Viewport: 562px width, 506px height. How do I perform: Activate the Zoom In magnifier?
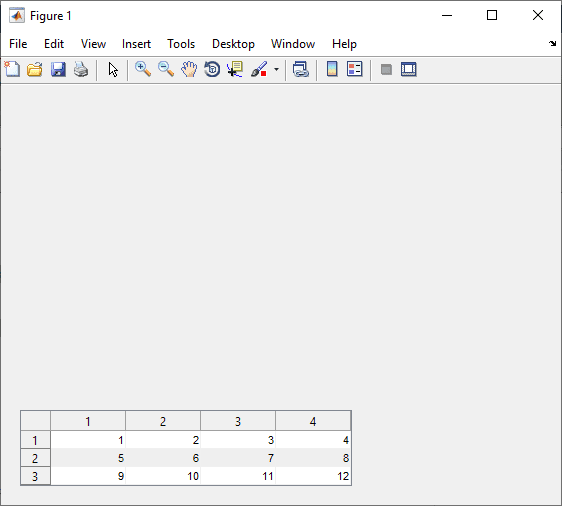coord(143,69)
